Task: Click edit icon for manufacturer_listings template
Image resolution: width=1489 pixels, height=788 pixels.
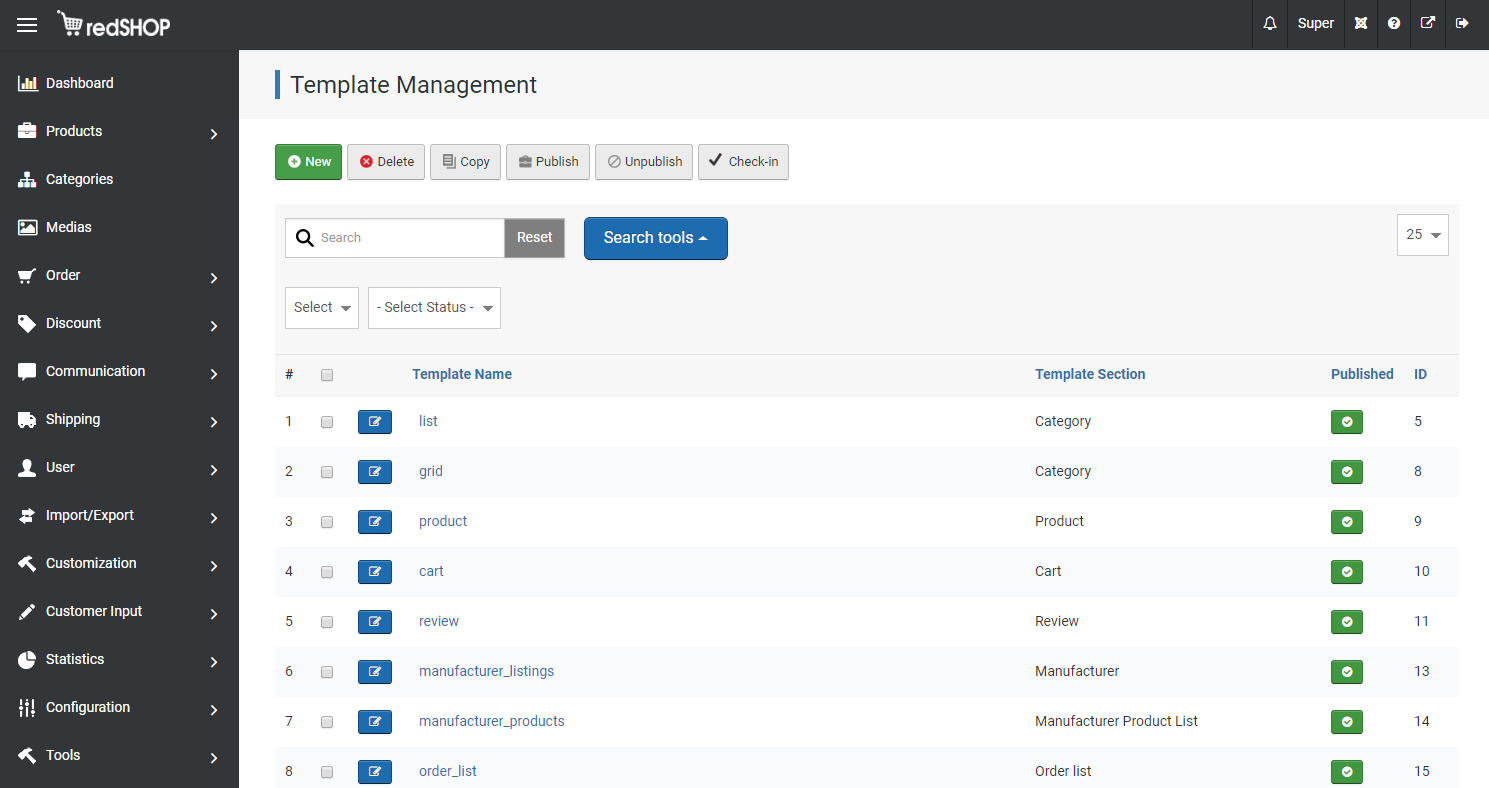Action: click(375, 672)
